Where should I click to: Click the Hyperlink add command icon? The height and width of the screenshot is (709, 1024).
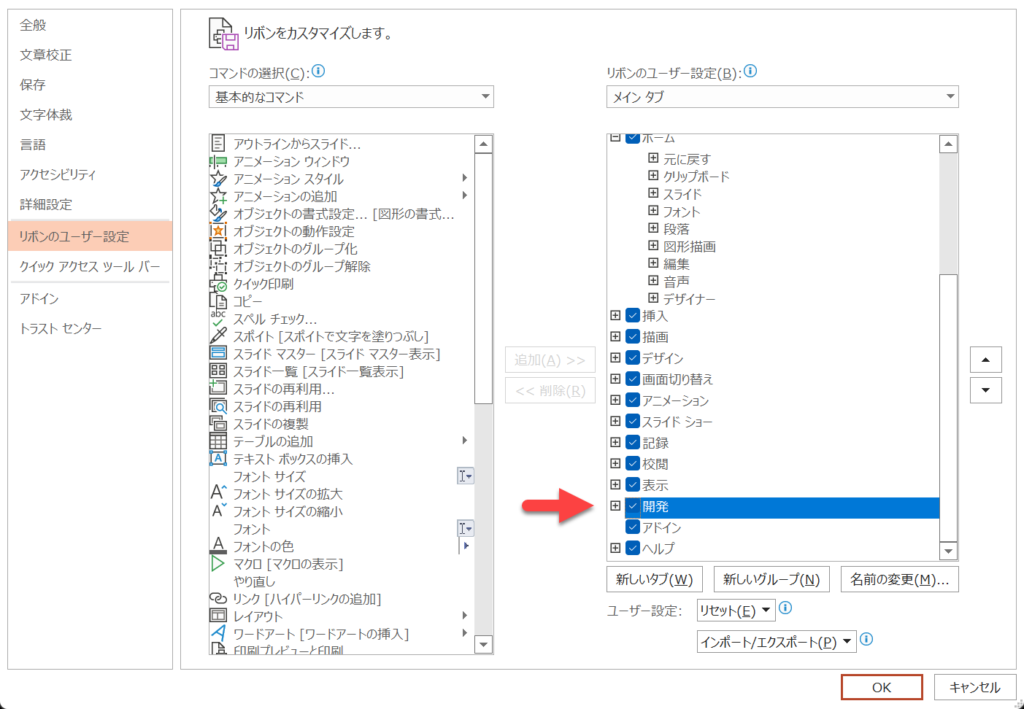tap(218, 599)
